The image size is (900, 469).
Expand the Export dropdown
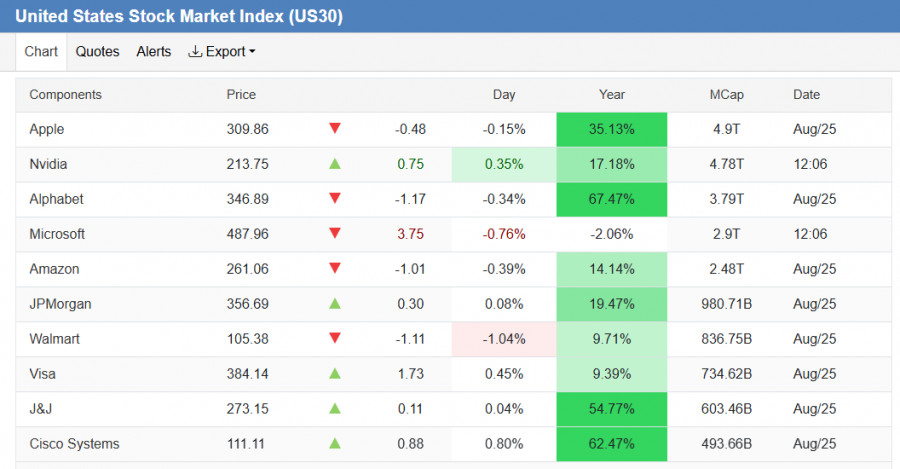(x=222, y=52)
